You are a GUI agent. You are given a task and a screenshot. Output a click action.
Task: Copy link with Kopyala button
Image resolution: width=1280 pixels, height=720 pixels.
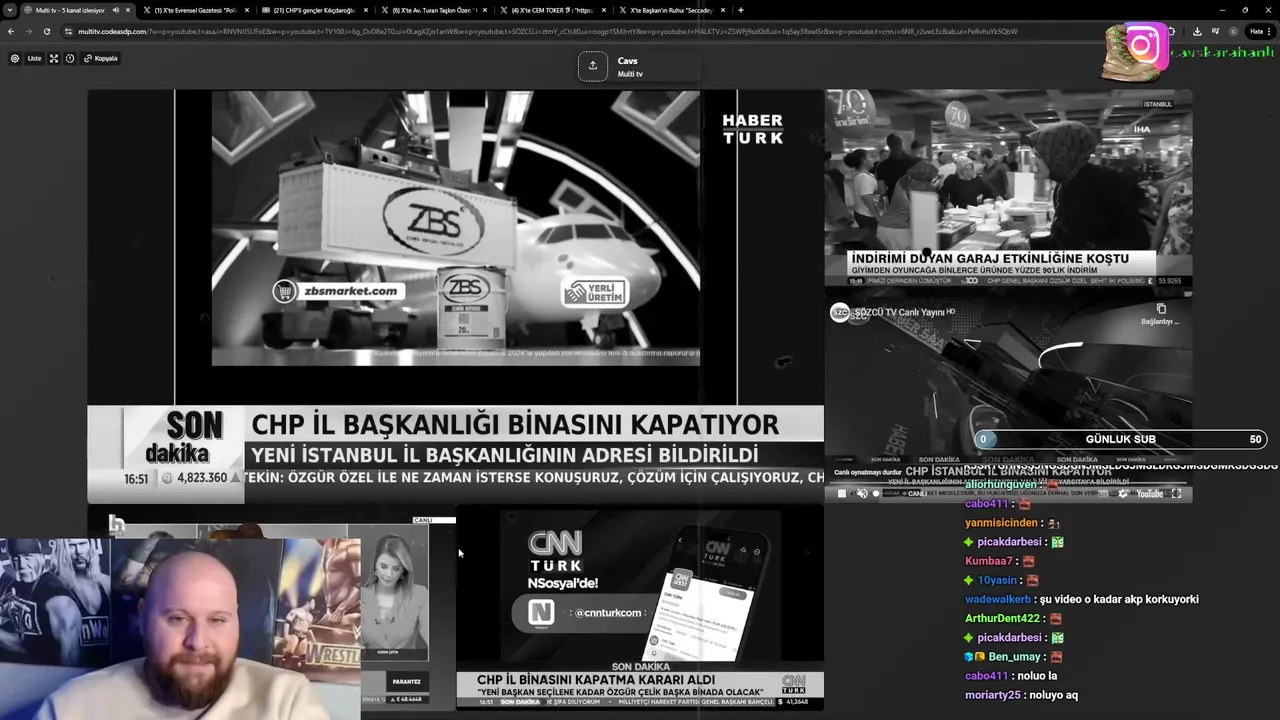[101, 58]
